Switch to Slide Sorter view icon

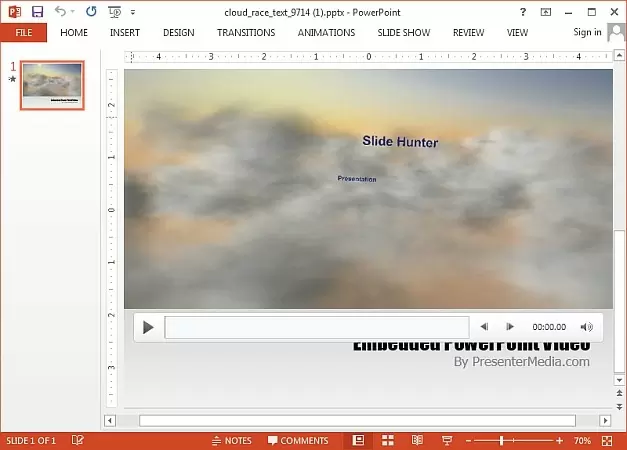388,440
